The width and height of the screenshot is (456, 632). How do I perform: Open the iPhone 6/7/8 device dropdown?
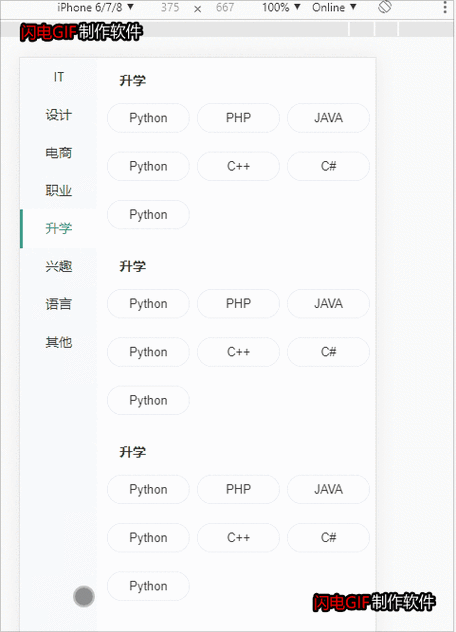[x=95, y=7]
